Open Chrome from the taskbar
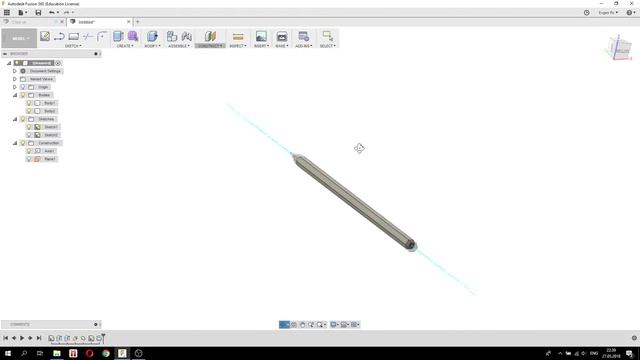 (106, 353)
